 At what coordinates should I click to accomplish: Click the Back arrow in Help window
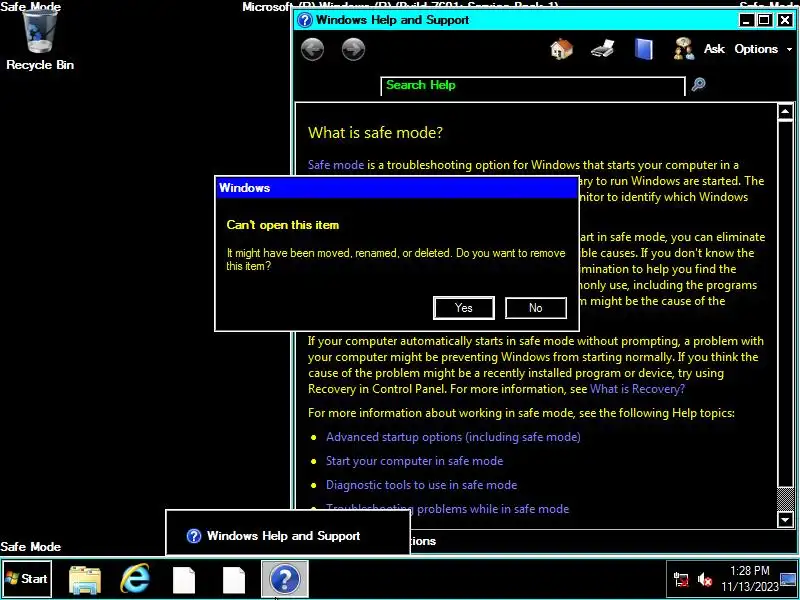[312, 49]
